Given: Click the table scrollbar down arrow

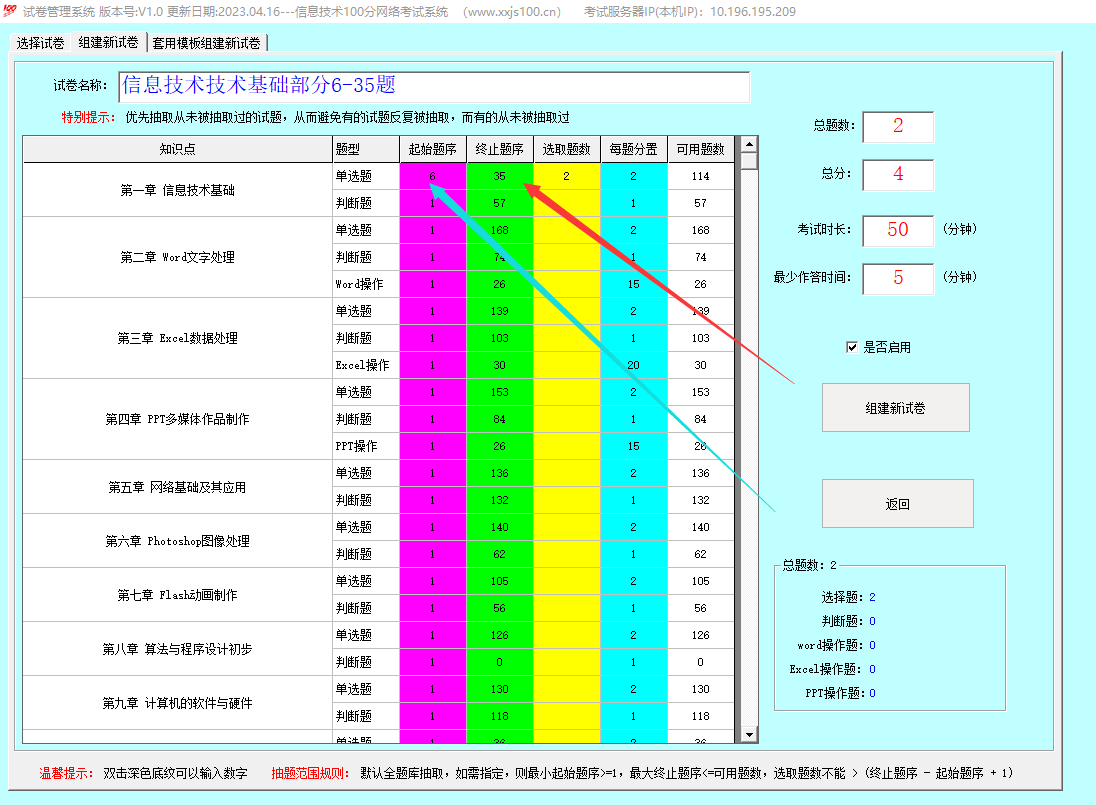Looking at the screenshot, I should point(749,734).
